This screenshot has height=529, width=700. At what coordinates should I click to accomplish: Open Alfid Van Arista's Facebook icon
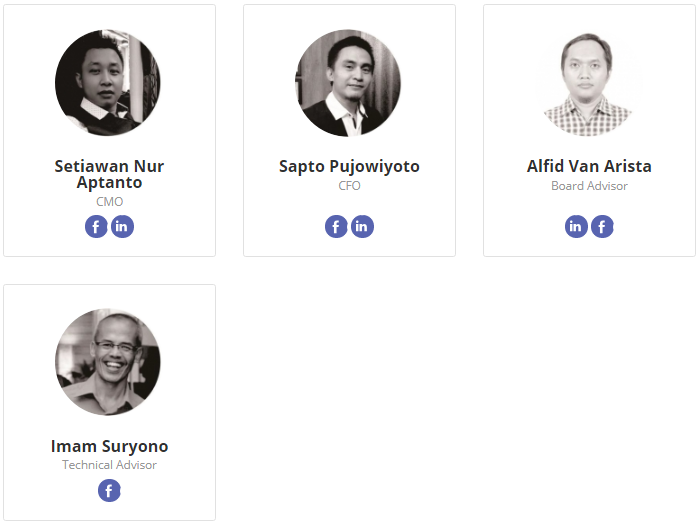click(x=602, y=226)
